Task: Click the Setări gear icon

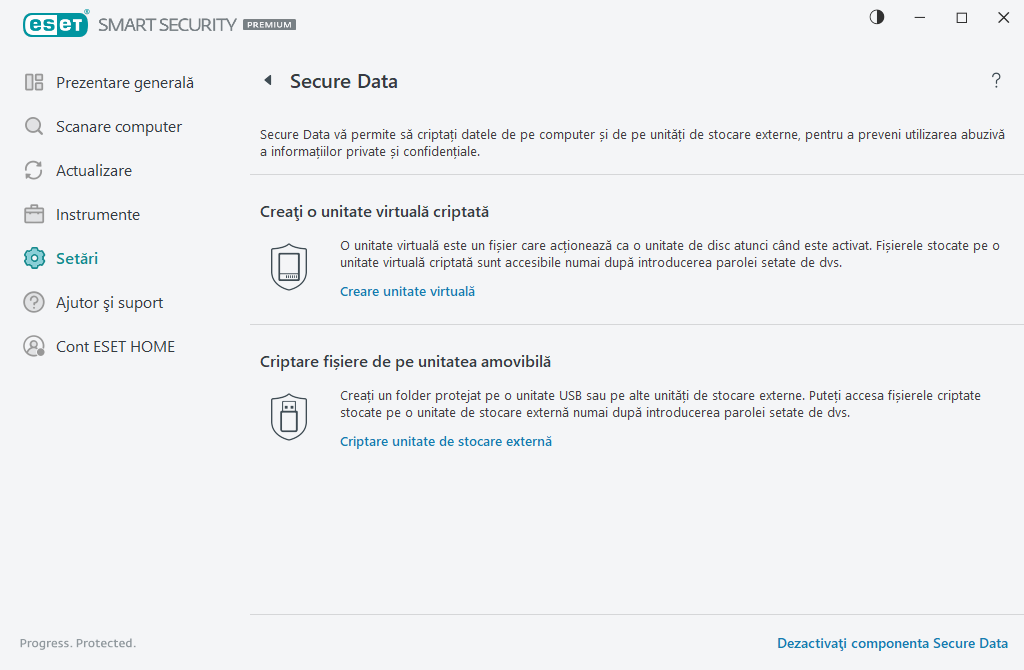Action: 33,258
